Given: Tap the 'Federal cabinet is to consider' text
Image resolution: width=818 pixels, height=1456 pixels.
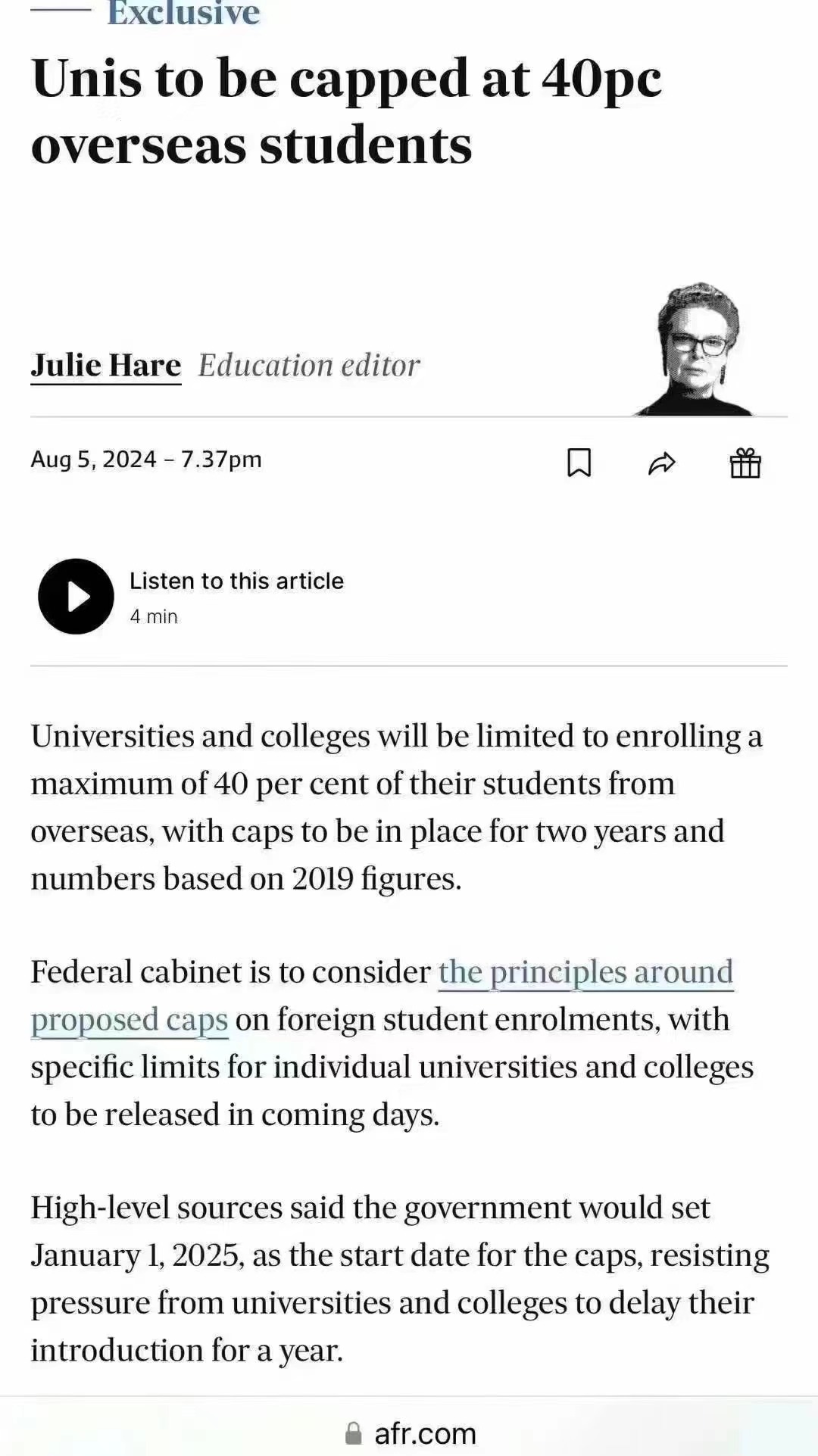Looking at the screenshot, I should (231, 972).
